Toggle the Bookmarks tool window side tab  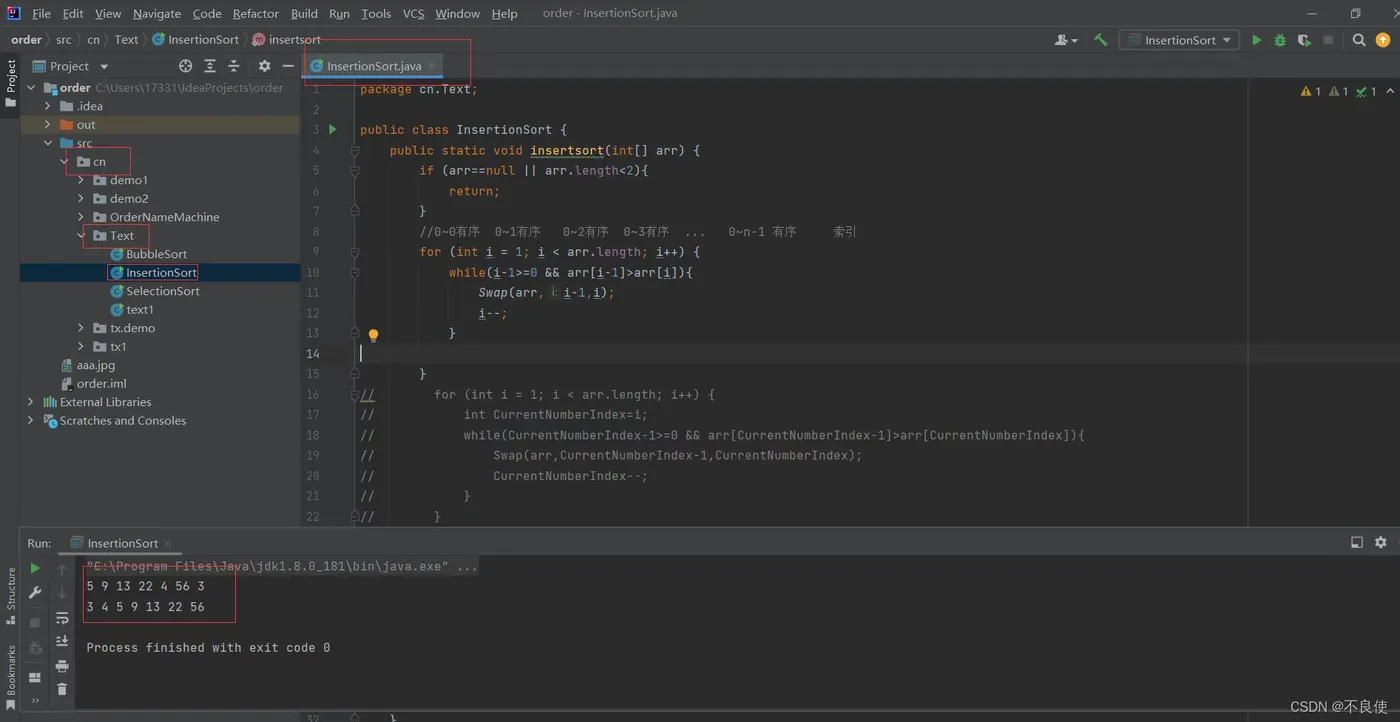pos(10,676)
